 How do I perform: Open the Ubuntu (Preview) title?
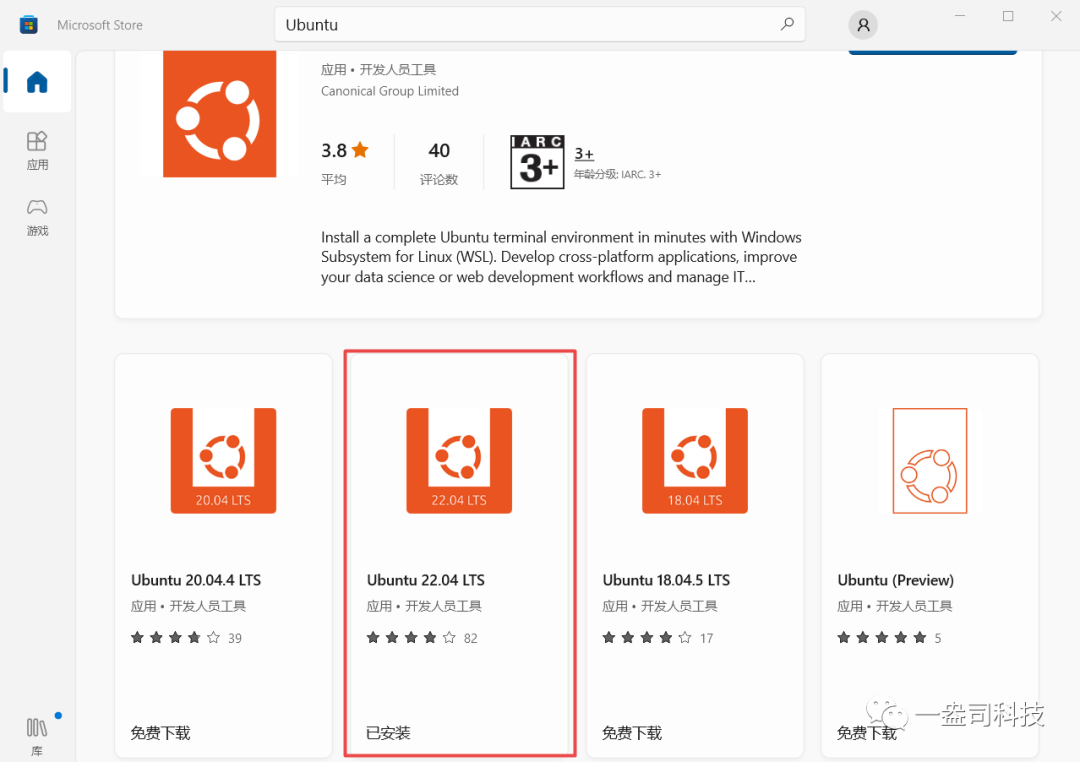[x=895, y=580]
